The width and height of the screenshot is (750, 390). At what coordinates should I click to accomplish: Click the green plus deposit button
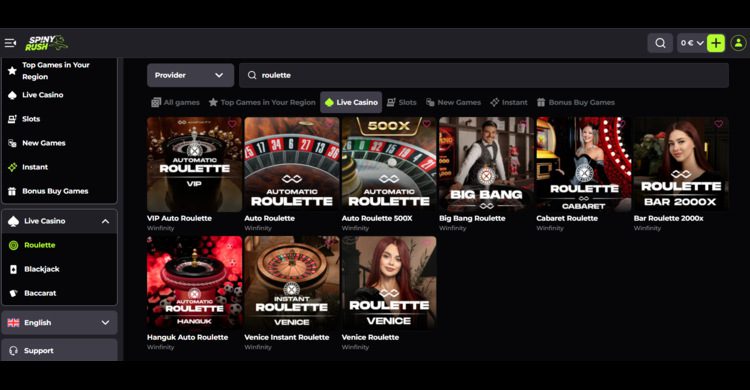tap(716, 43)
